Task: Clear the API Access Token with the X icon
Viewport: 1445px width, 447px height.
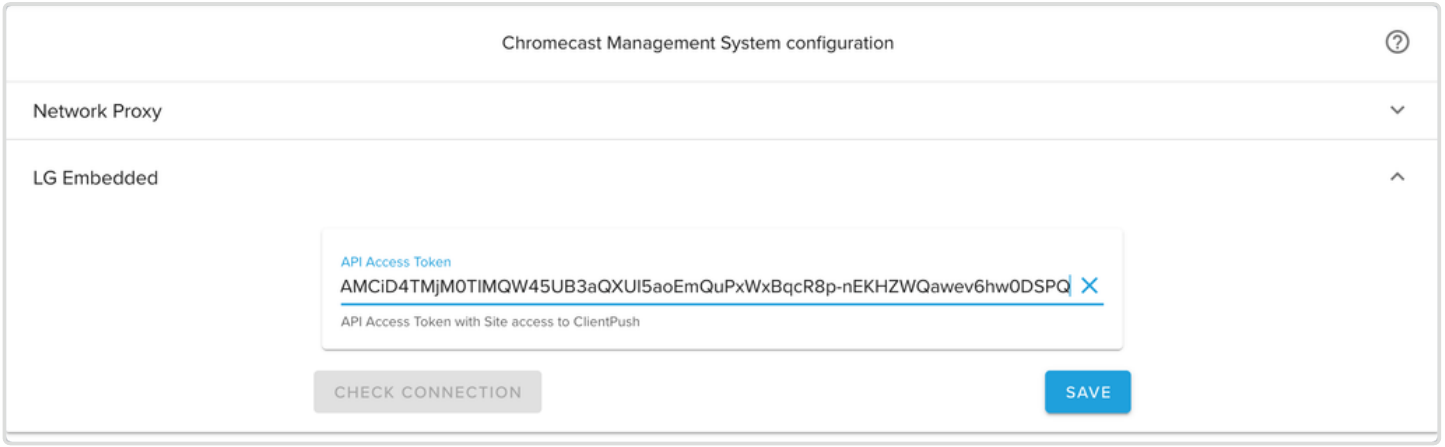Action: pyautogui.click(x=1089, y=286)
